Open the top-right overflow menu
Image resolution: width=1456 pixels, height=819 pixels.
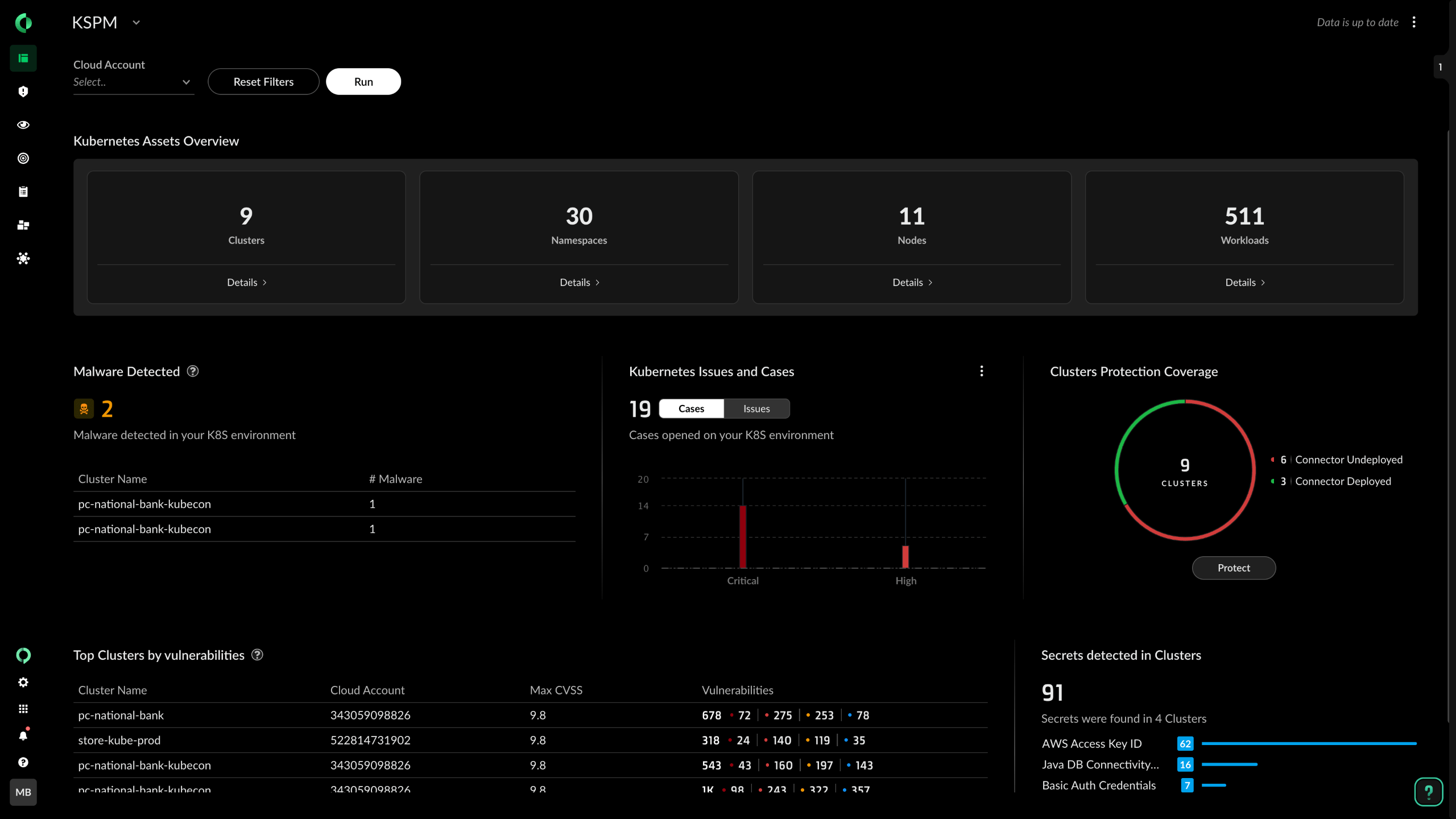point(1414,22)
